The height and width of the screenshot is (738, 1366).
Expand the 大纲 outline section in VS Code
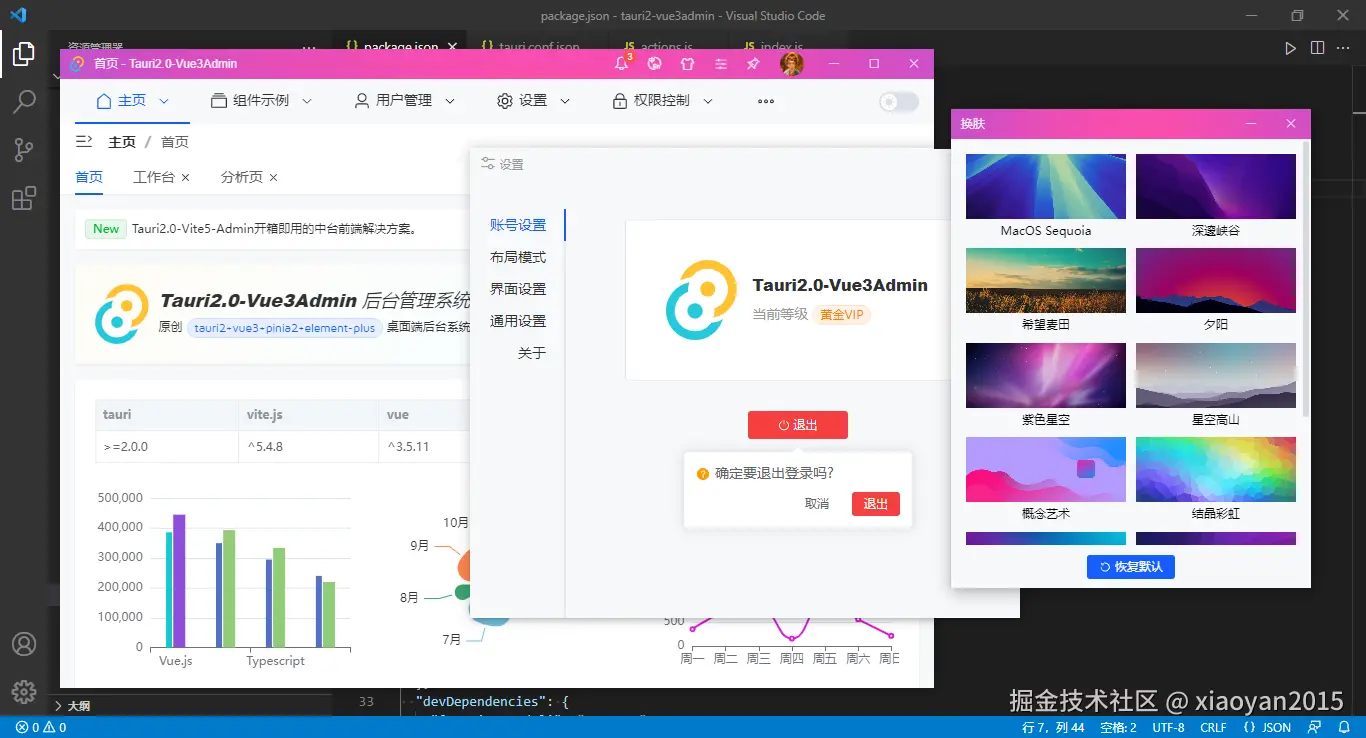point(80,705)
